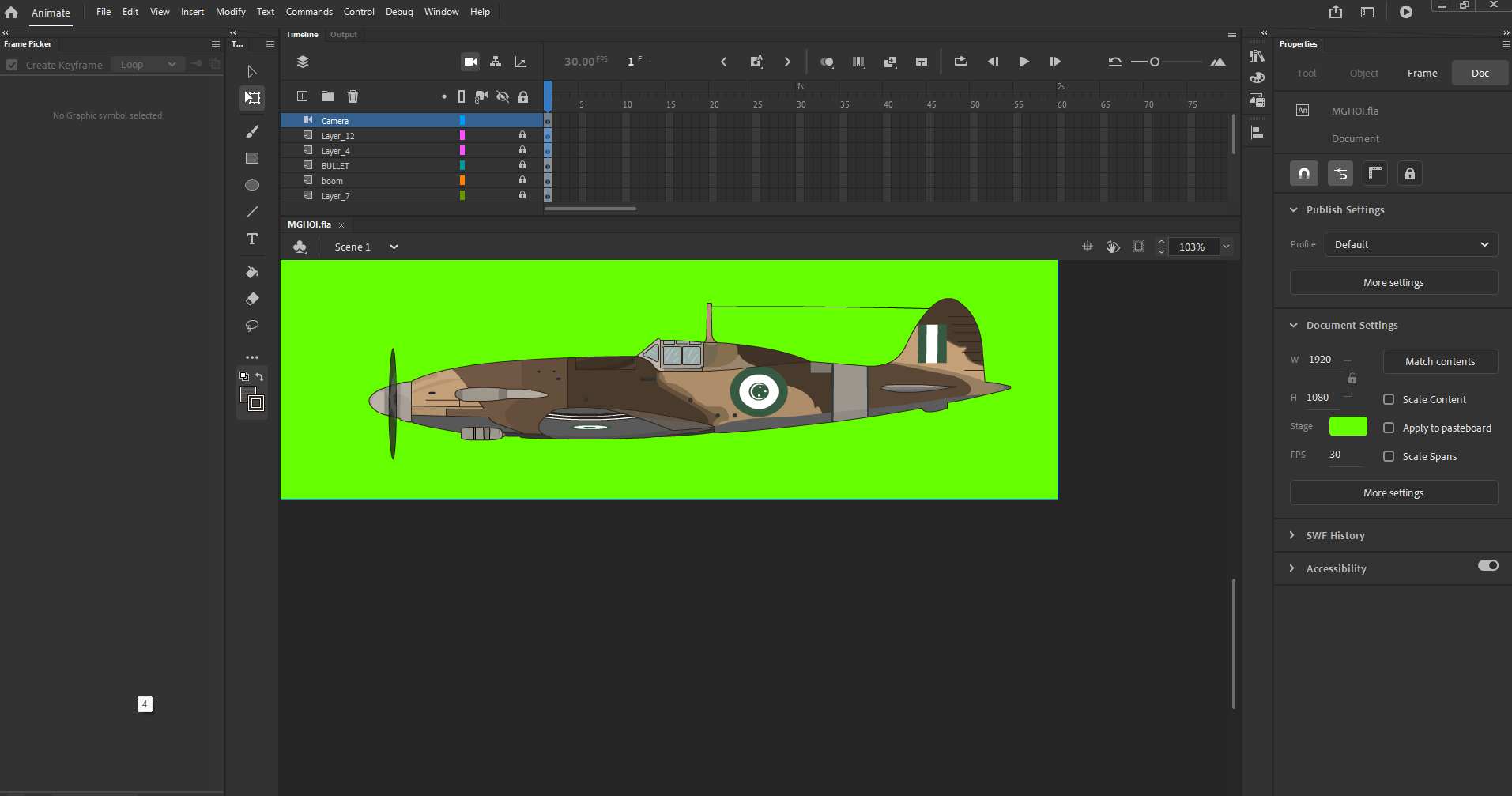This screenshot has height=796, width=1512.
Task: Choose the Eraser tool
Action: (x=251, y=299)
